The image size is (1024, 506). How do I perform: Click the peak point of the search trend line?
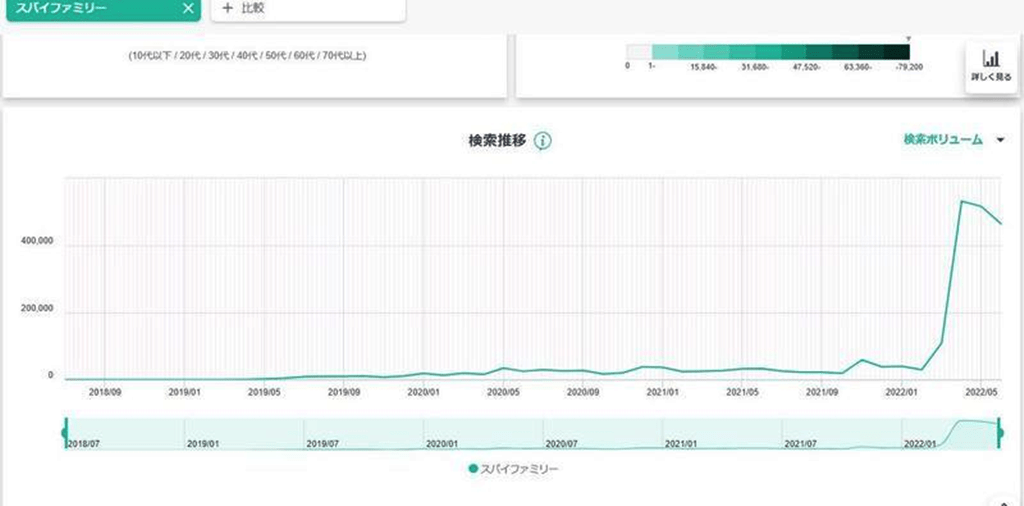pos(961,200)
